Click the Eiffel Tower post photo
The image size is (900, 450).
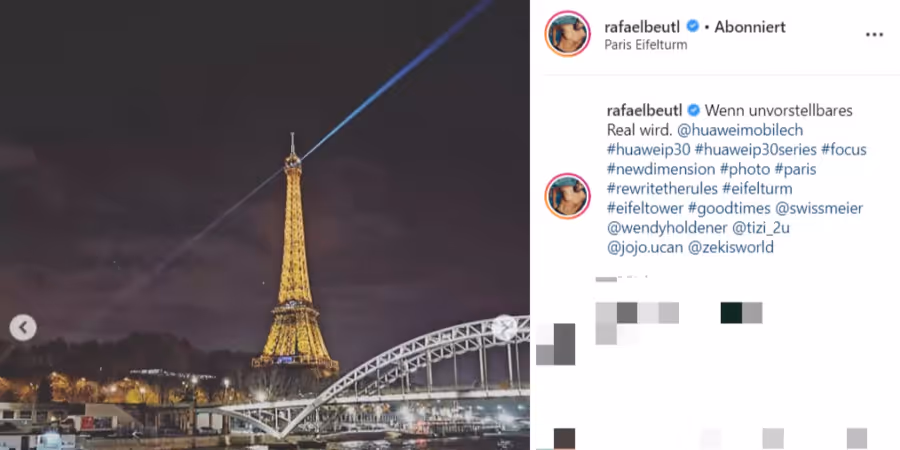coord(265,225)
